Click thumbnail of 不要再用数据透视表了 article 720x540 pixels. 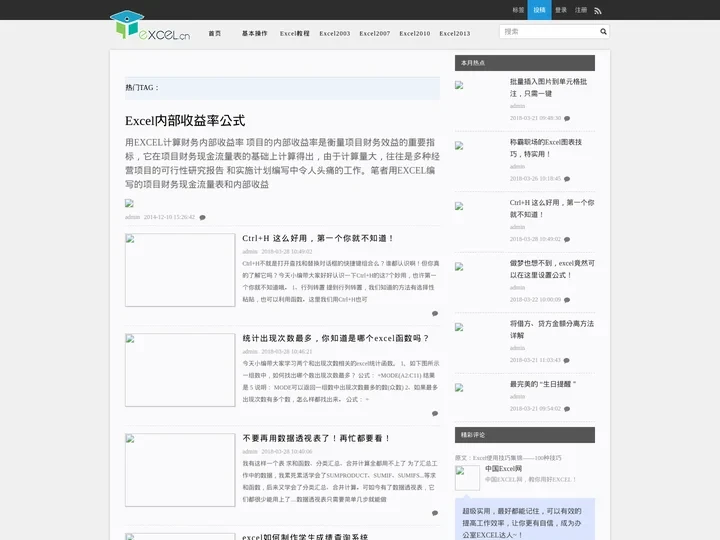pos(180,470)
